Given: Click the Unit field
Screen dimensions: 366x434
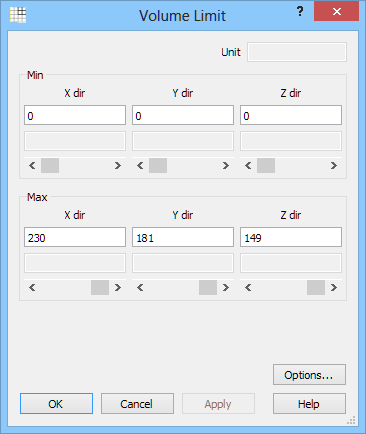Looking at the screenshot, I should [297, 52].
